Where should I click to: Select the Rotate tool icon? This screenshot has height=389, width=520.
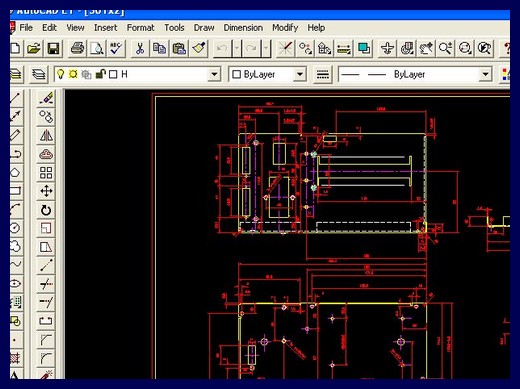coord(46,210)
